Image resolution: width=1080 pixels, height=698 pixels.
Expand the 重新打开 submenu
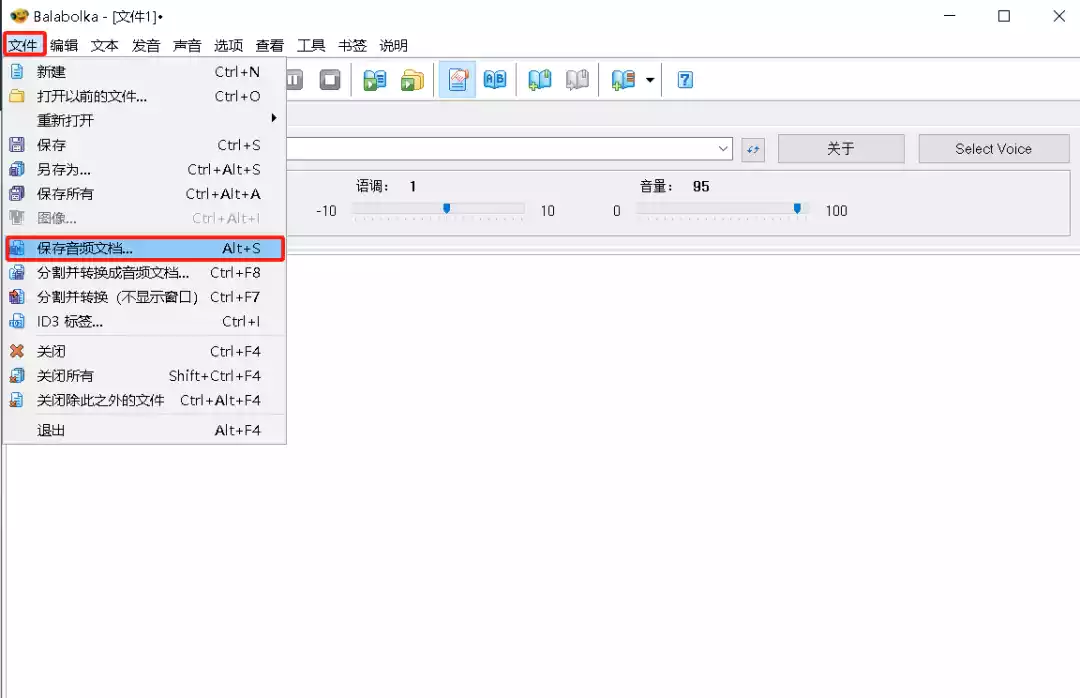click(x=144, y=121)
